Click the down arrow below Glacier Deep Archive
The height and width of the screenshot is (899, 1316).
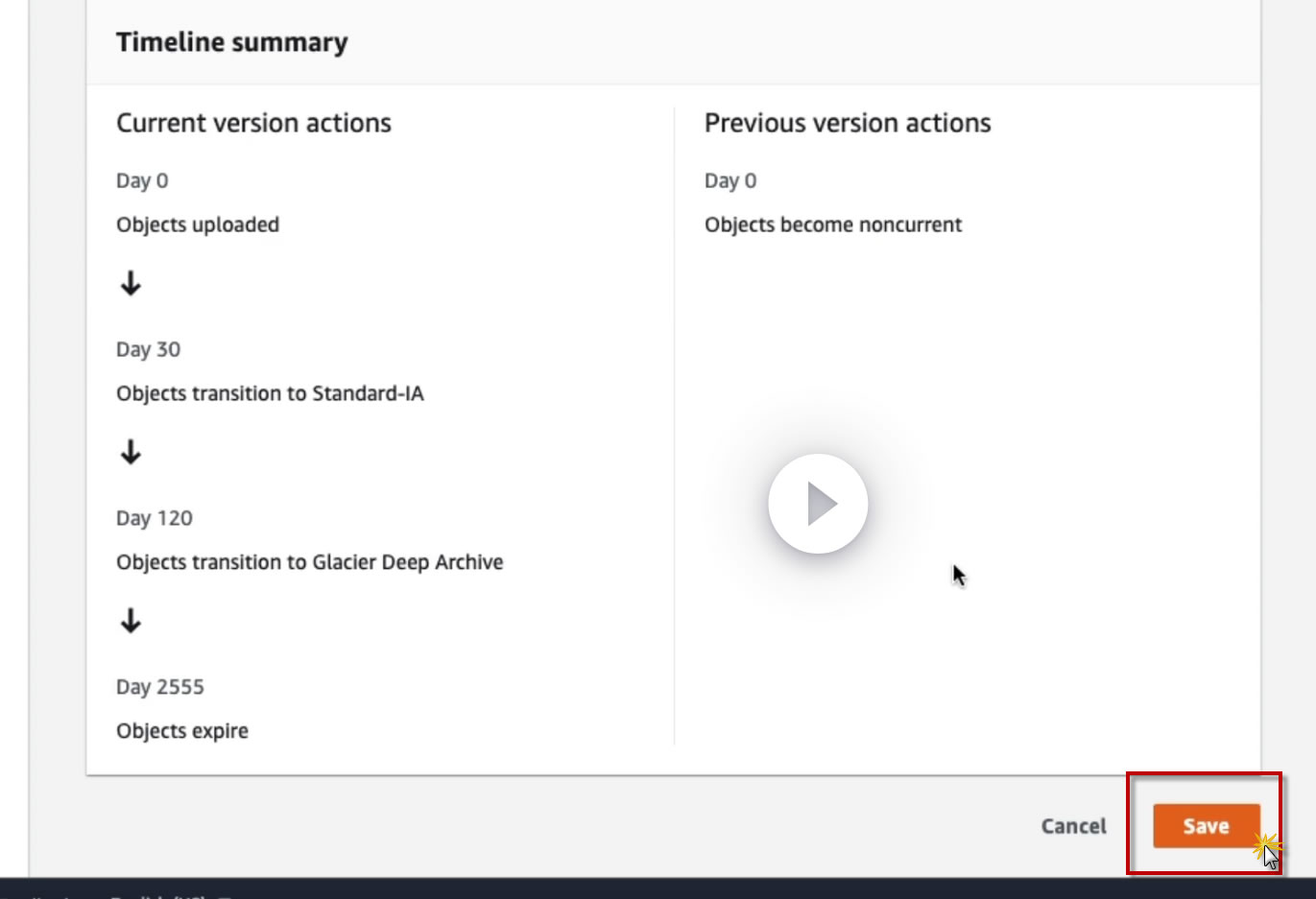coord(131,621)
